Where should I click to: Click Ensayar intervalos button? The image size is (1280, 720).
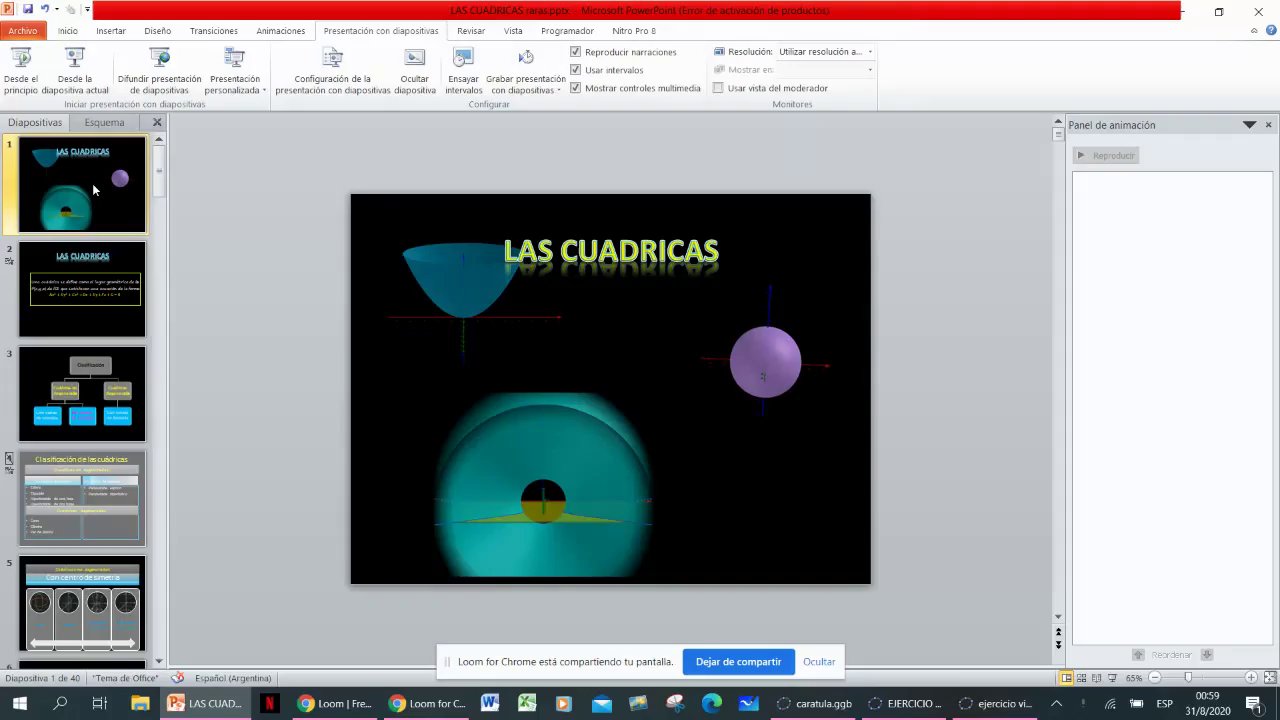click(x=463, y=71)
